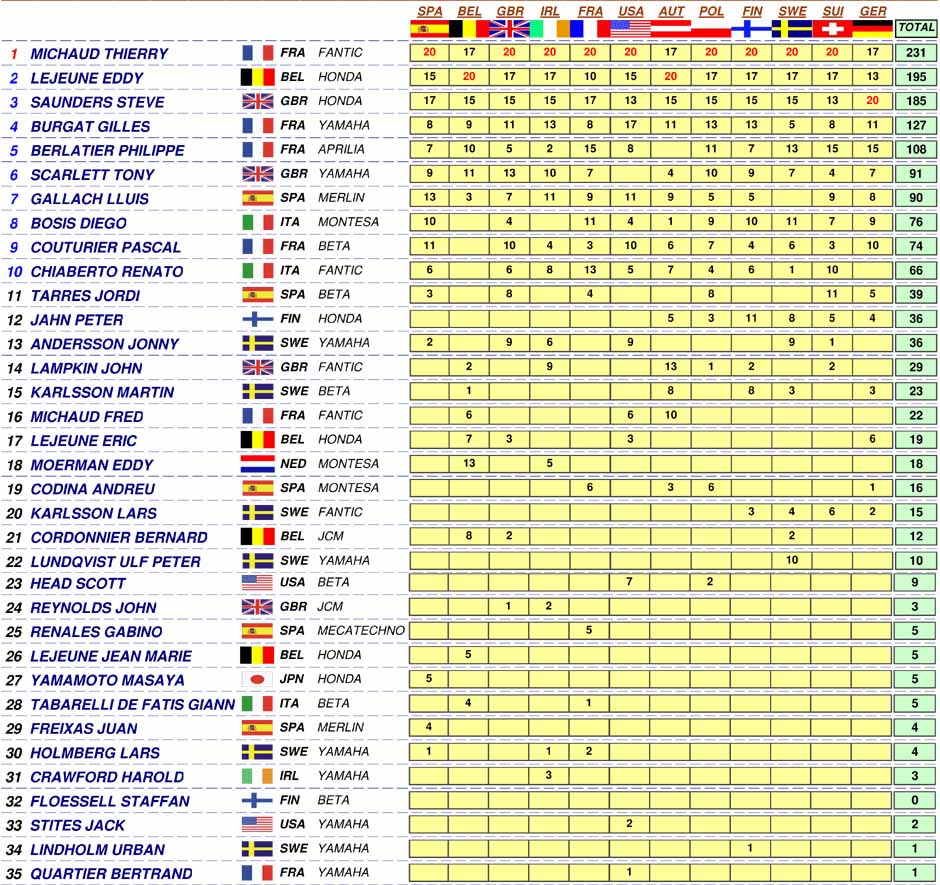The height and width of the screenshot is (885, 940).
Task: Select rider name LAMPKIN JOHN
Action: tap(86, 369)
